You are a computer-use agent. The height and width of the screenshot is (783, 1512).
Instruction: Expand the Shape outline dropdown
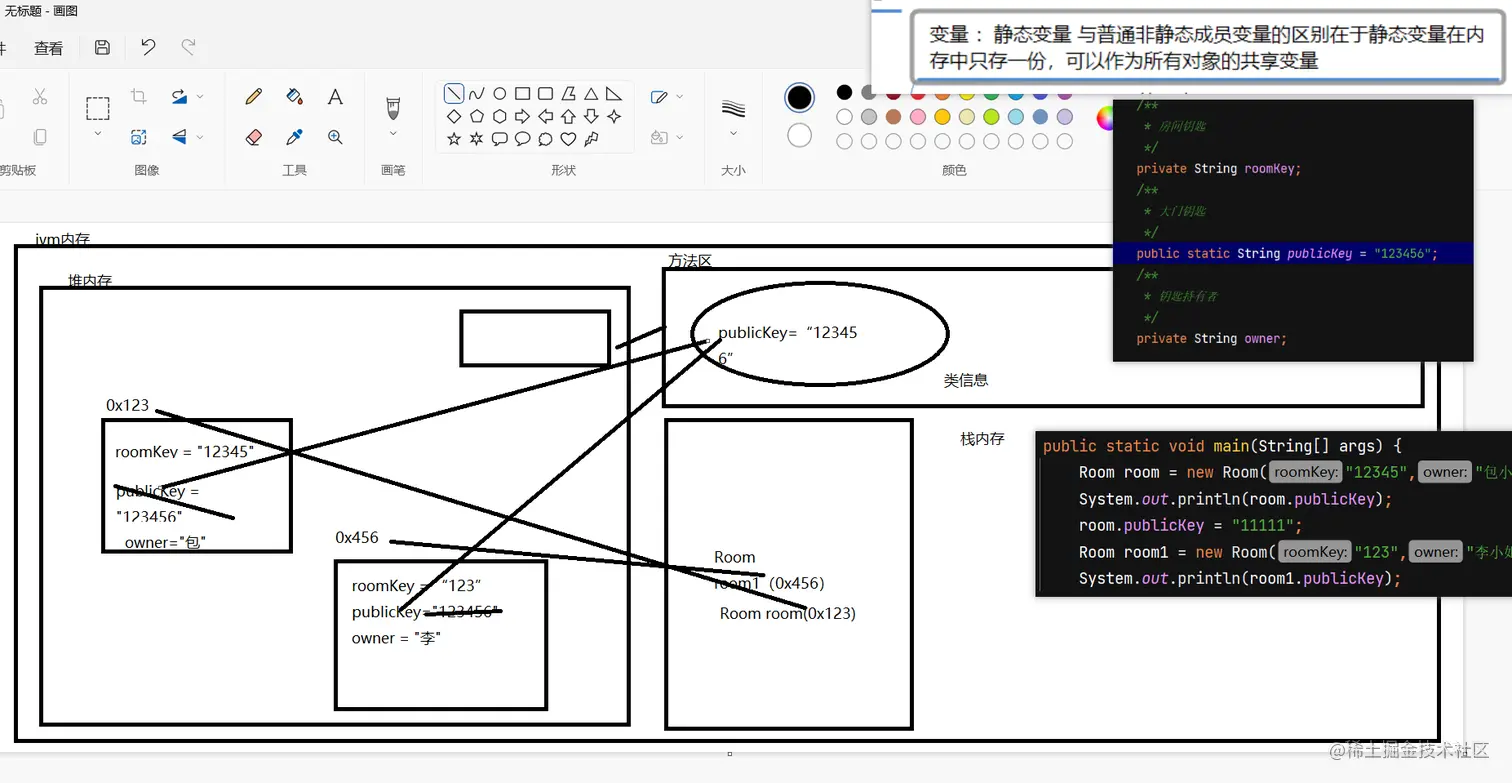pos(680,97)
